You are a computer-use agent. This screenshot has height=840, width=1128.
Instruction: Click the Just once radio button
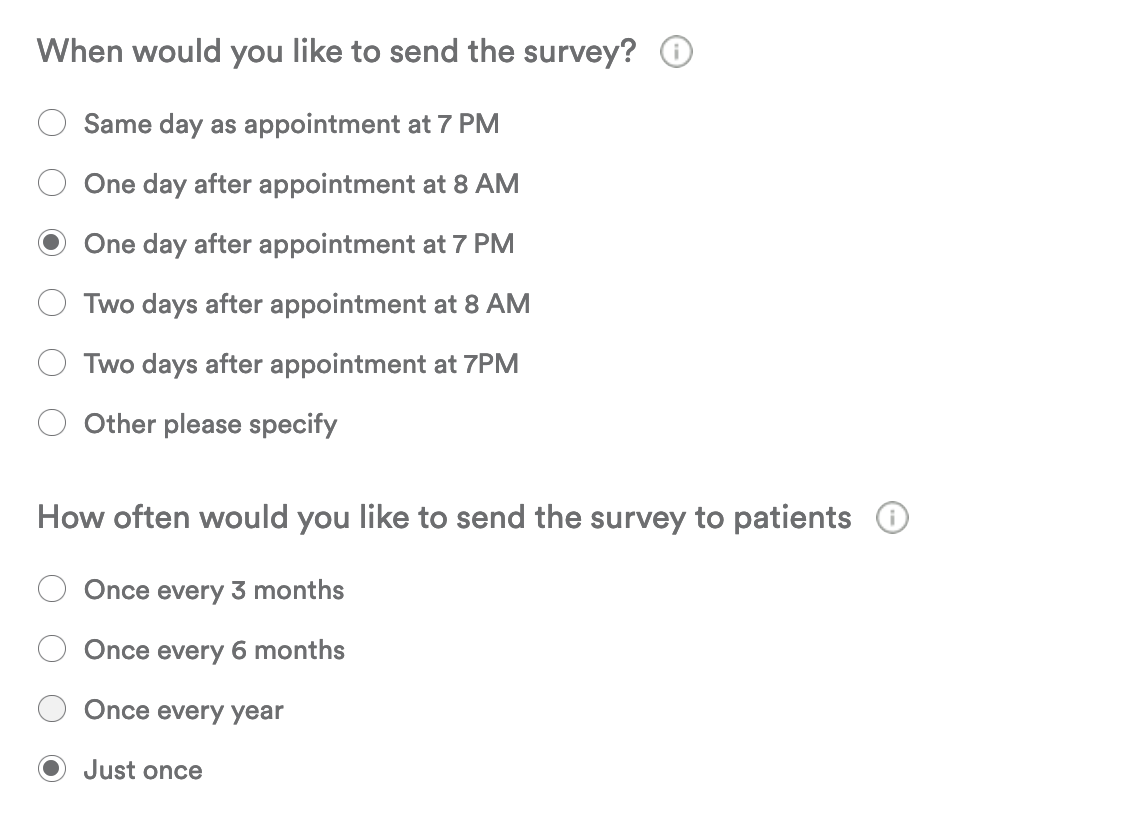[x=52, y=770]
